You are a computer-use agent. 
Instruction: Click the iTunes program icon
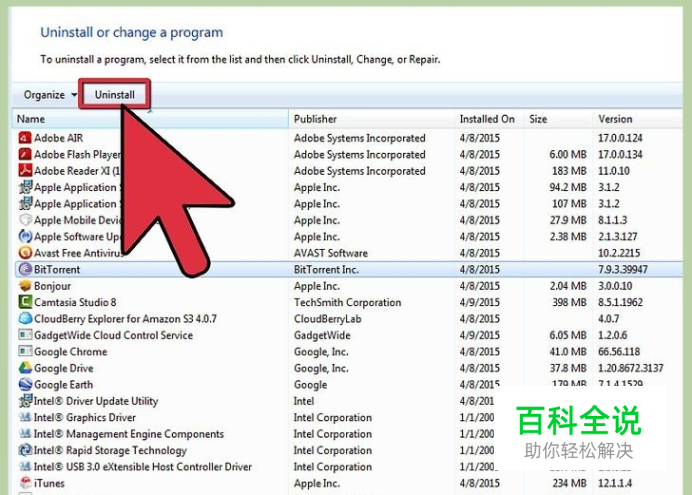pos(25,483)
